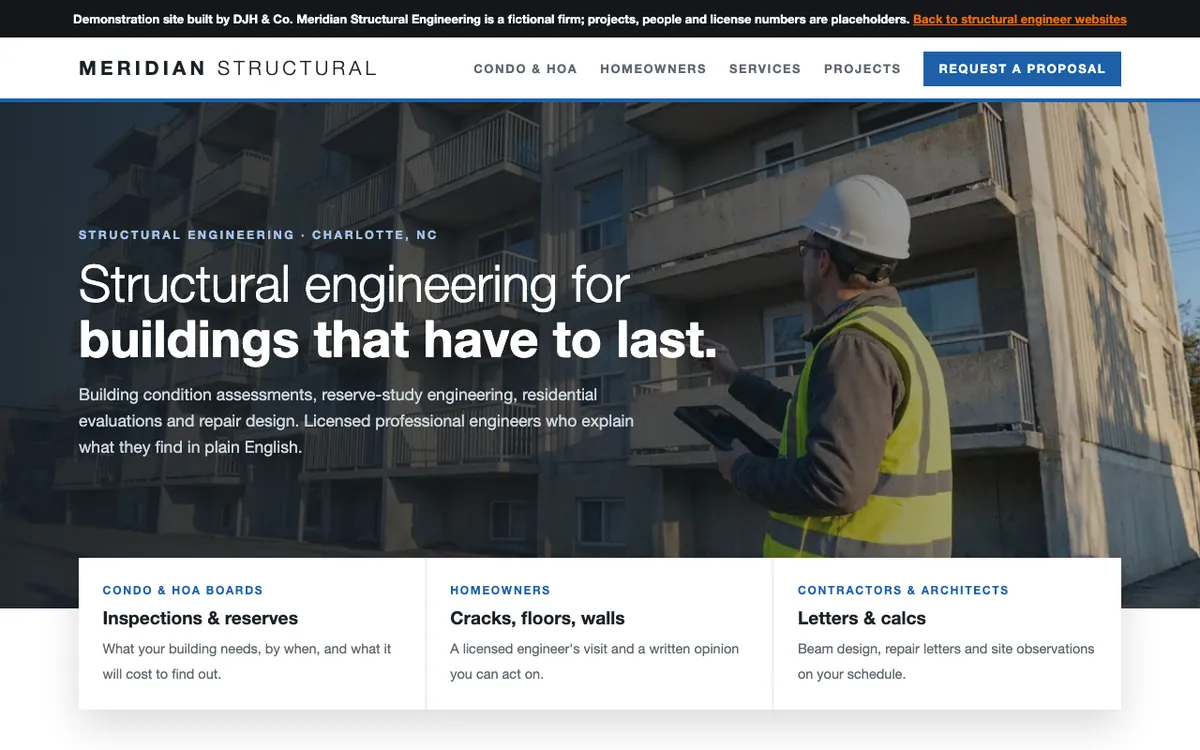
Task: Click the 'buildings that have to last.' headline
Action: pyautogui.click(x=398, y=340)
